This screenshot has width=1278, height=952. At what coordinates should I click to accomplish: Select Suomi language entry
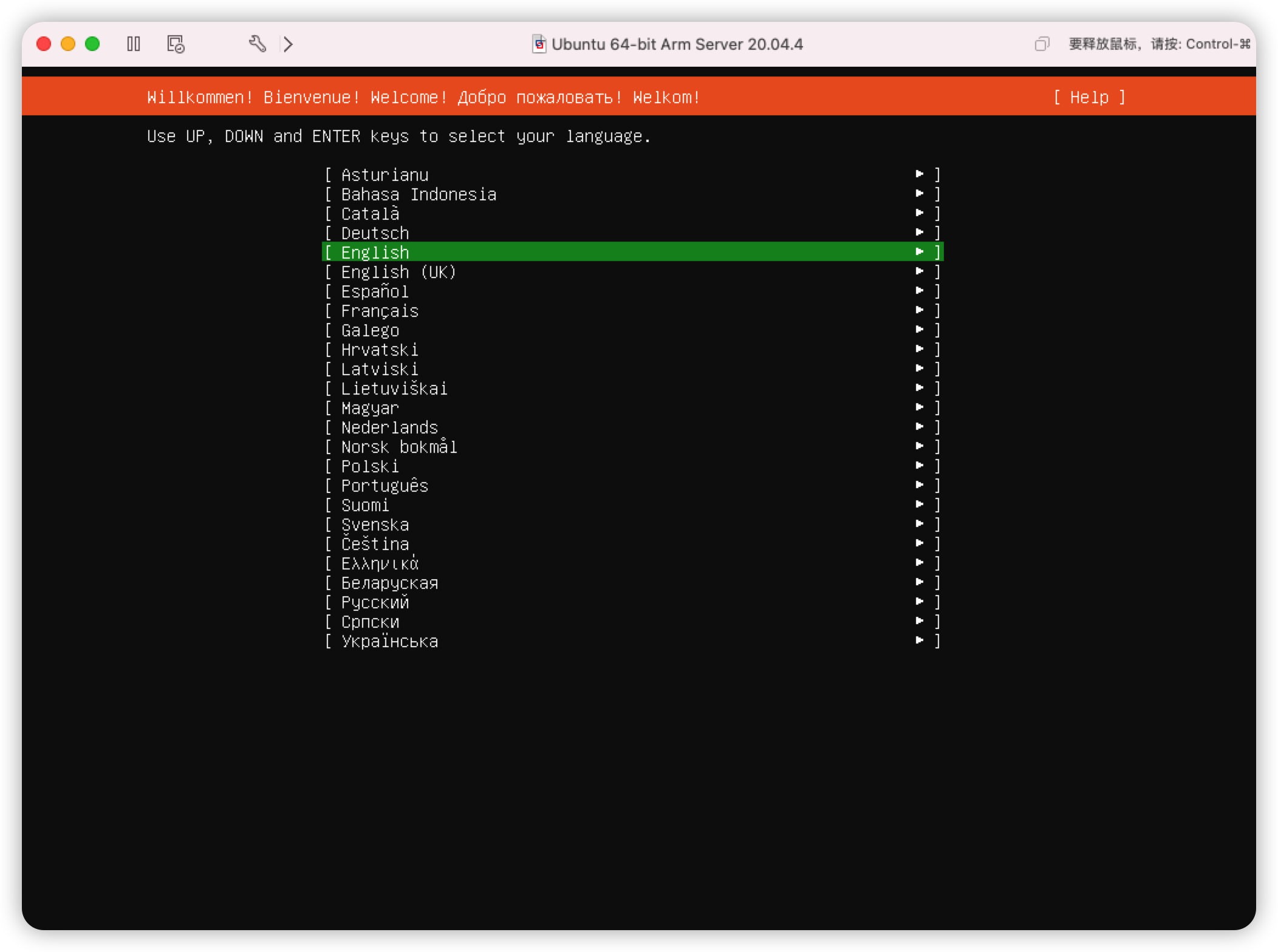632,505
